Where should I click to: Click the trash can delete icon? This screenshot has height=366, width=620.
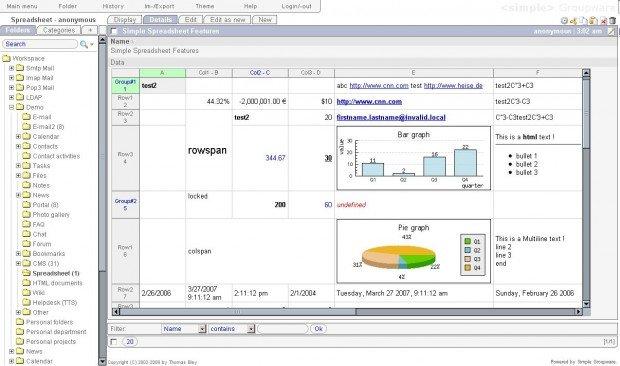click(x=612, y=21)
